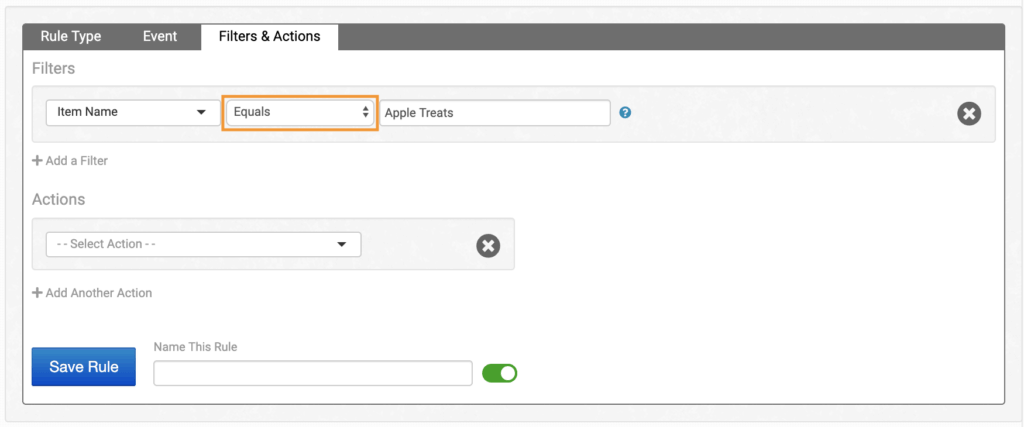Delete the Select Action row
Viewport: 1024px width, 427px height.
tap(487, 245)
